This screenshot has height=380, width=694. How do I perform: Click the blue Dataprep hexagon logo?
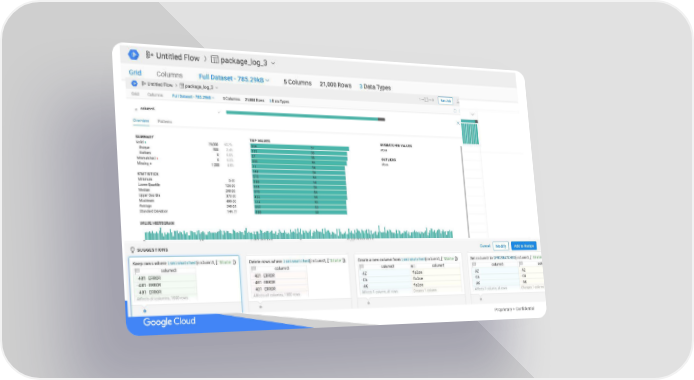[133, 54]
